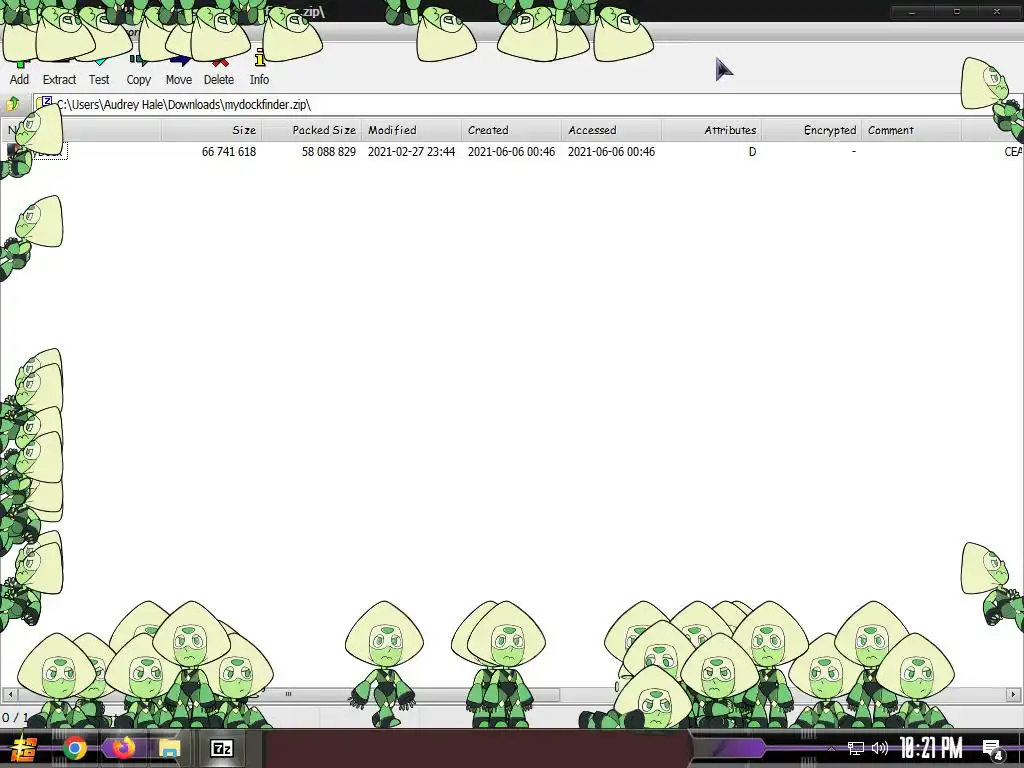1024x768 pixels.
Task: Click the Extract toolbar button
Action: click(59, 72)
